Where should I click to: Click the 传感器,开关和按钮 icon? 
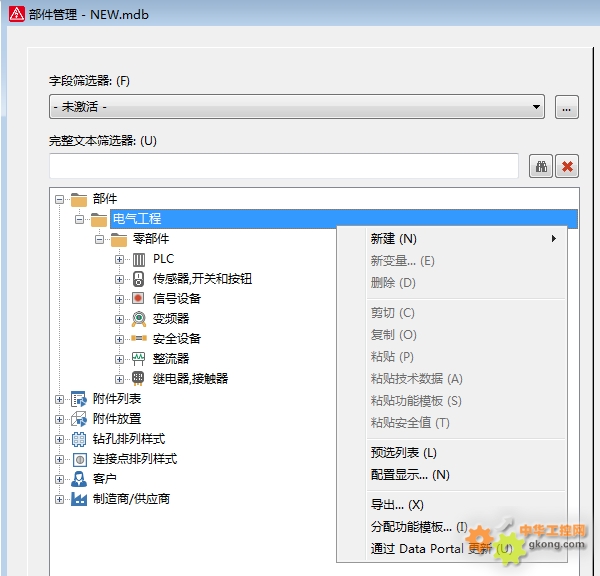click(139, 279)
